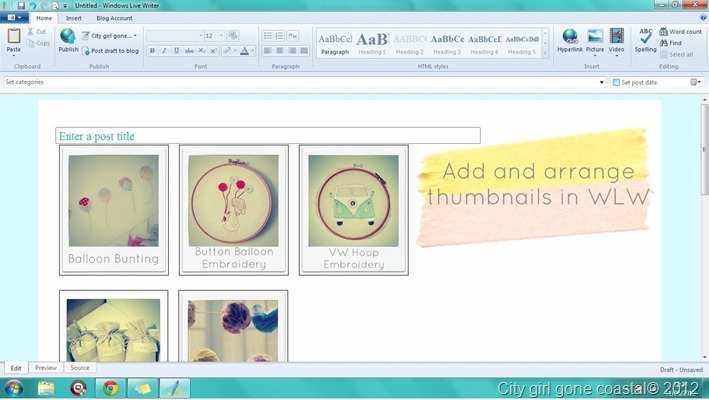Click Undo in the quick access toolbar

pyautogui.click(x=33, y=5)
